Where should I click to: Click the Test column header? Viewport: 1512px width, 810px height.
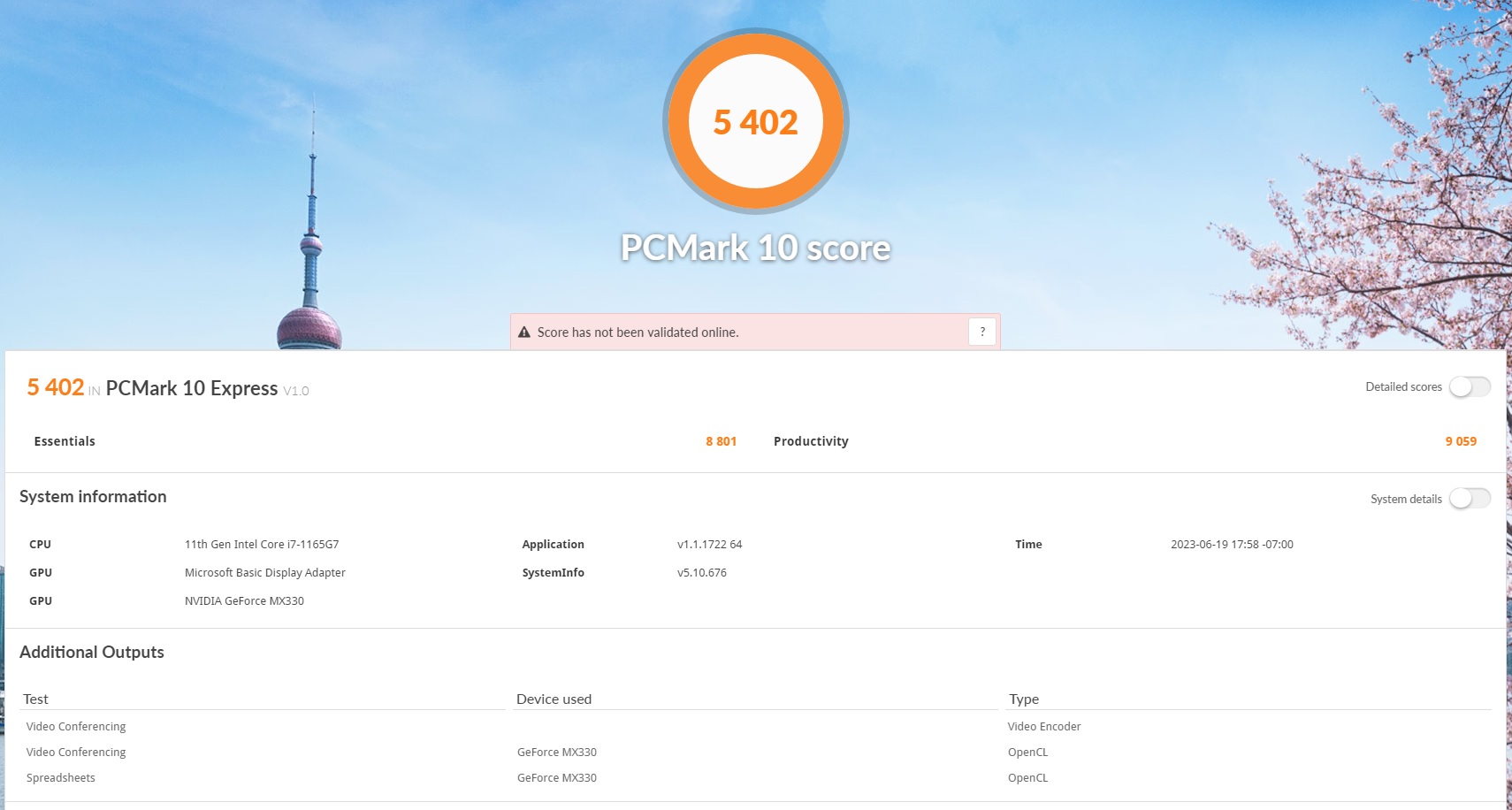click(x=36, y=699)
